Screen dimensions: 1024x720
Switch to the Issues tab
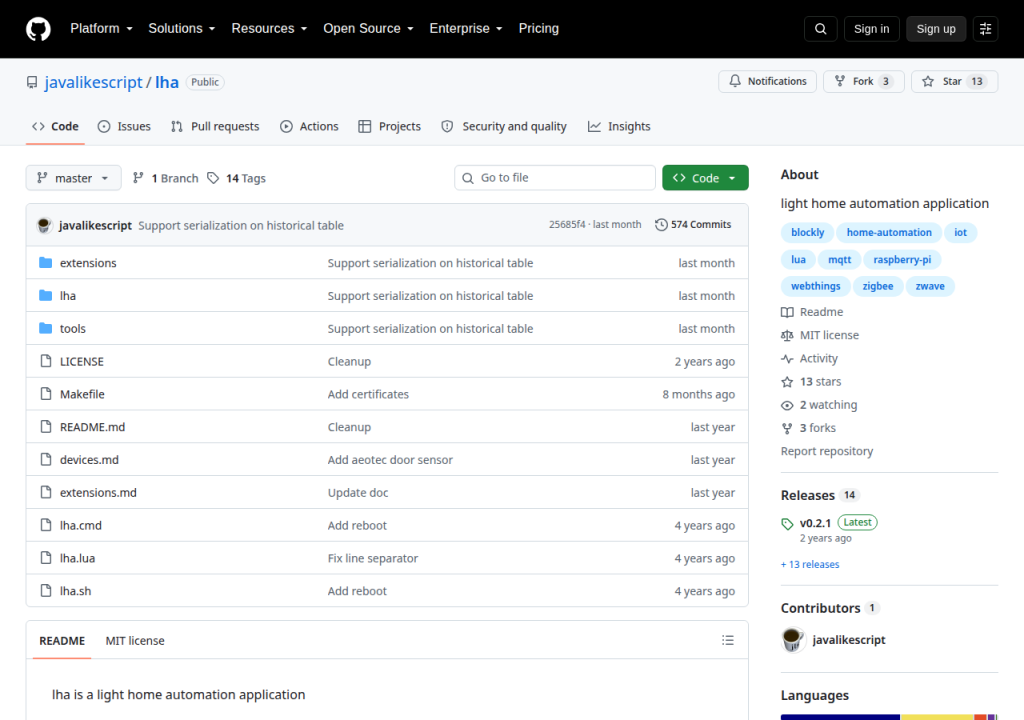(124, 126)
